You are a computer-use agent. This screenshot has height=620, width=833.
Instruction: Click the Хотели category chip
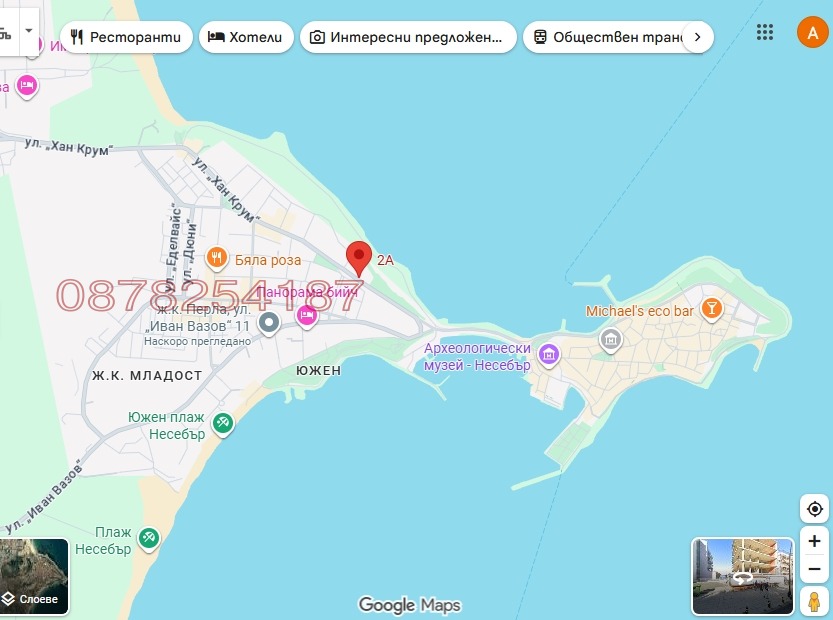point(246,37)
